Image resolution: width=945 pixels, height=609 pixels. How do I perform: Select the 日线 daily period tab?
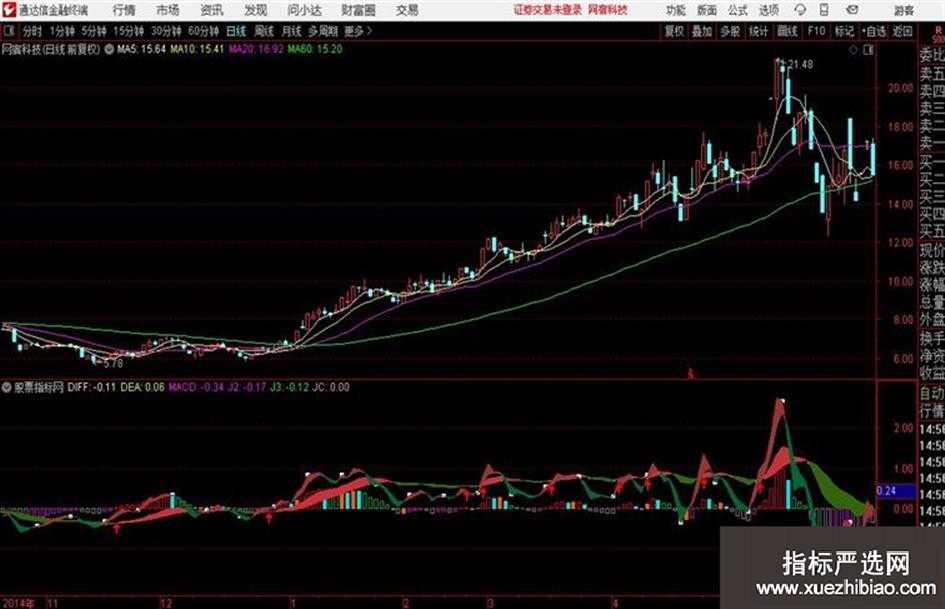coord(236,31)
